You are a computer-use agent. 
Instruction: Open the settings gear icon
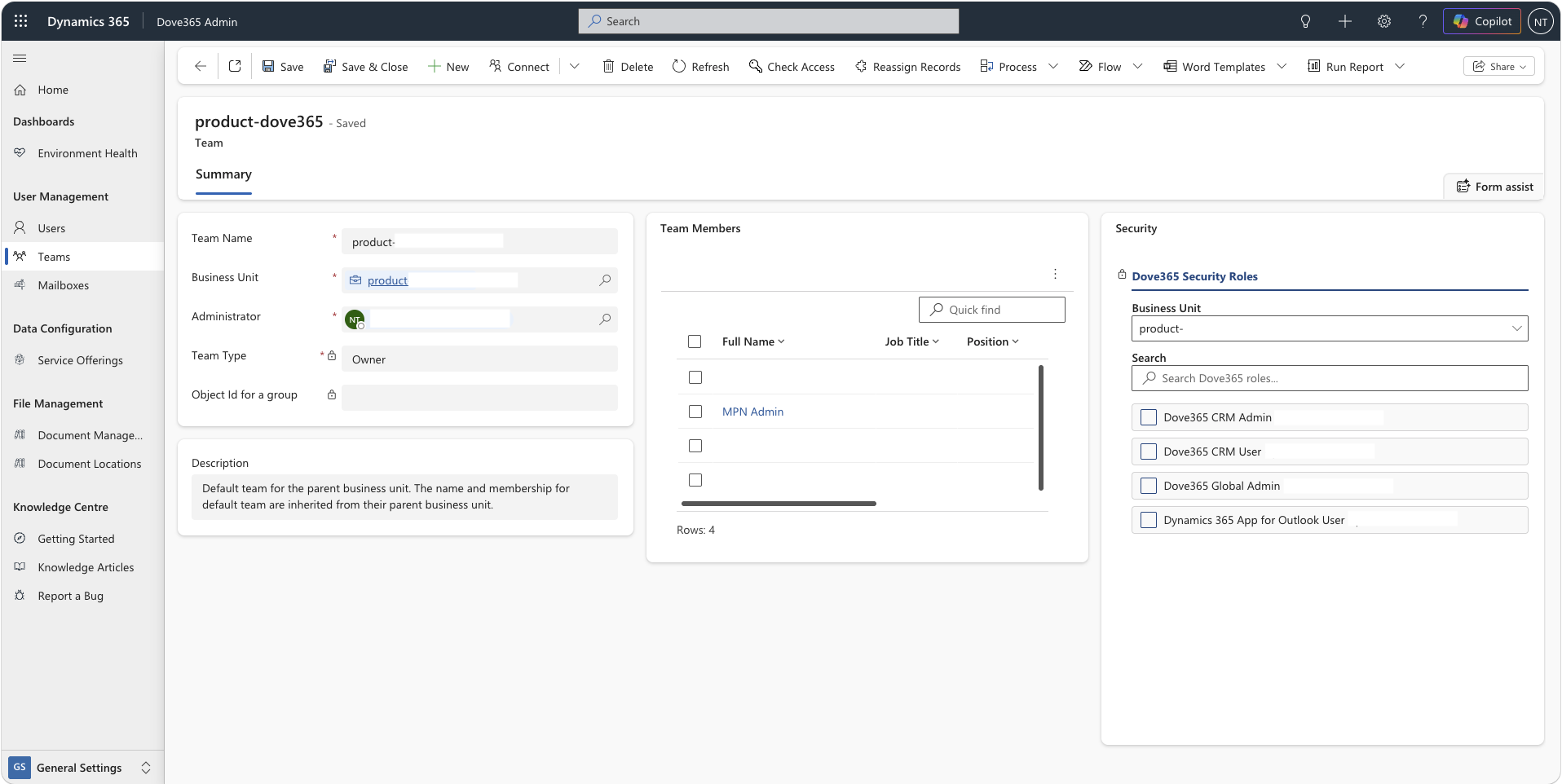pos(1383,21)
